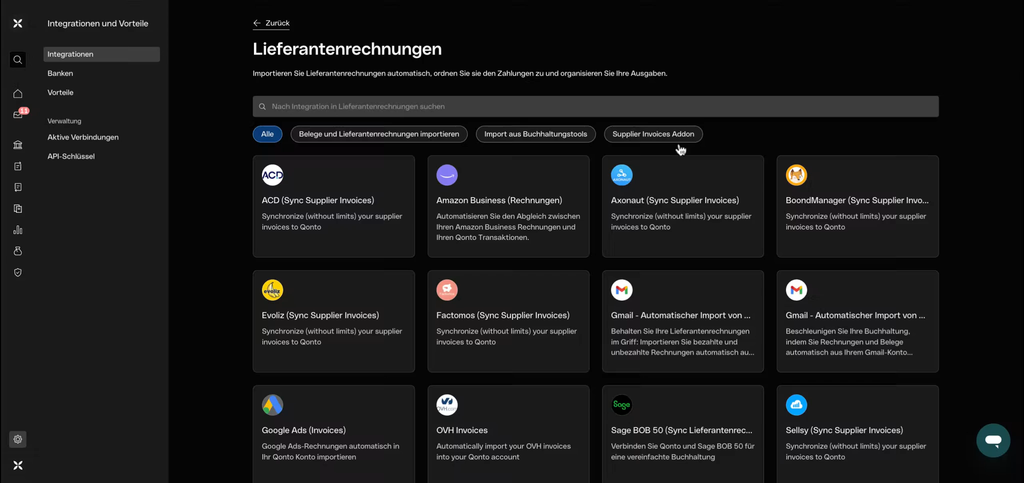Select the 'Alle' filter chip

(267, 134)
